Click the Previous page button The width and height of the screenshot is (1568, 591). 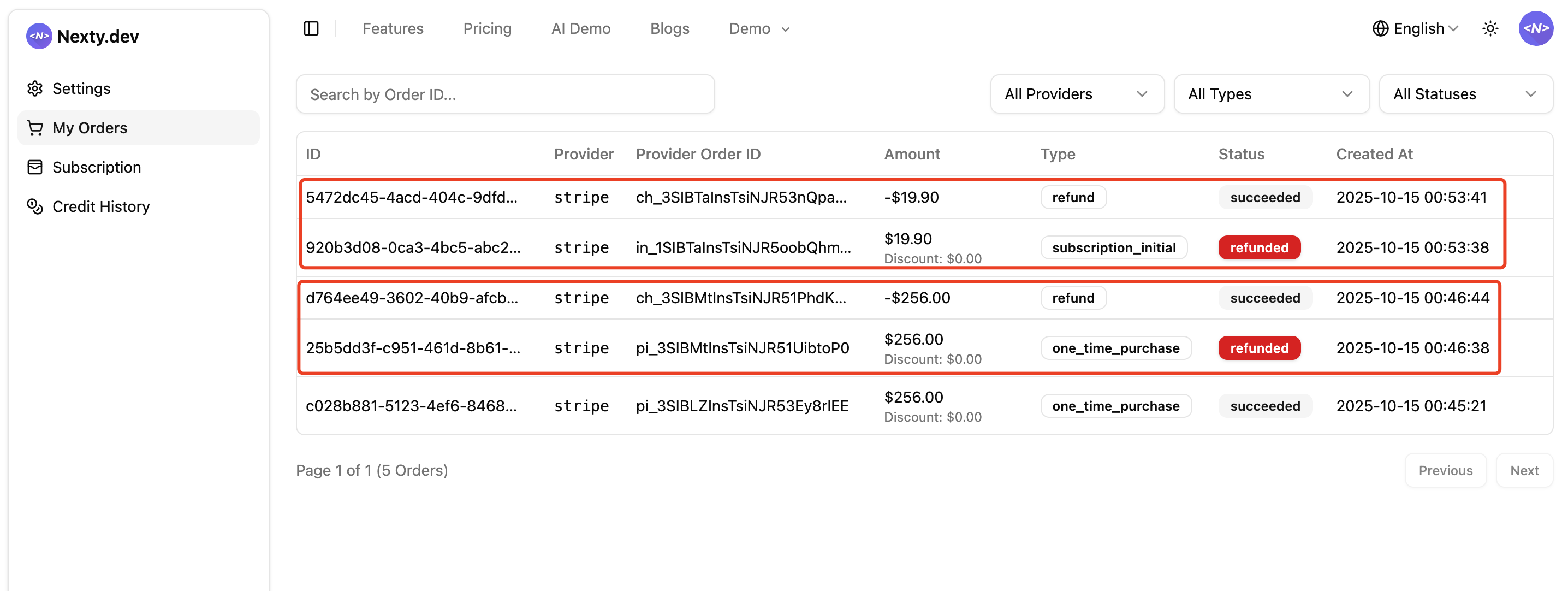point(1445,470)
